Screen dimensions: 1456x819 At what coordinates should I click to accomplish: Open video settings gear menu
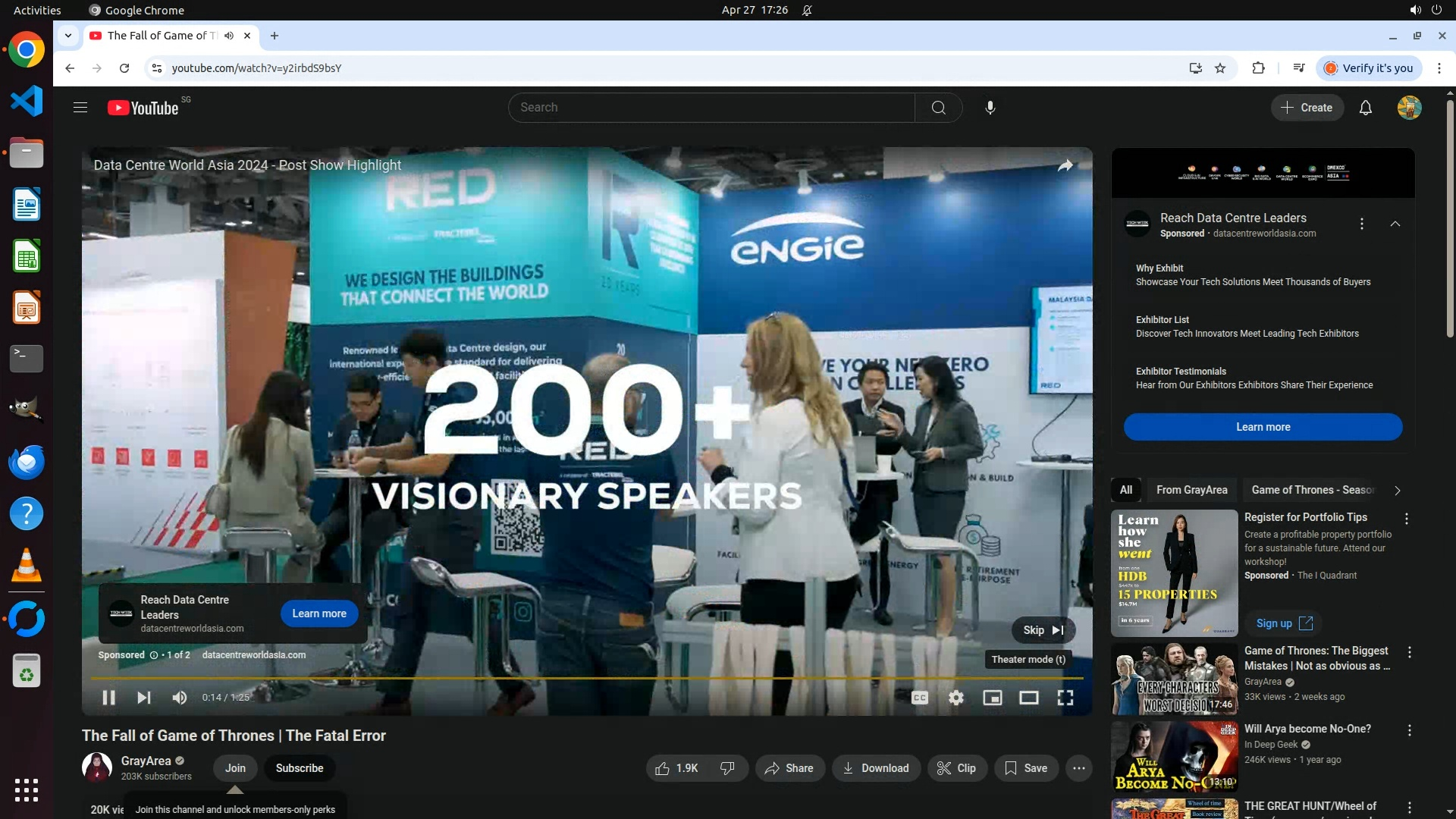point(956,698)
